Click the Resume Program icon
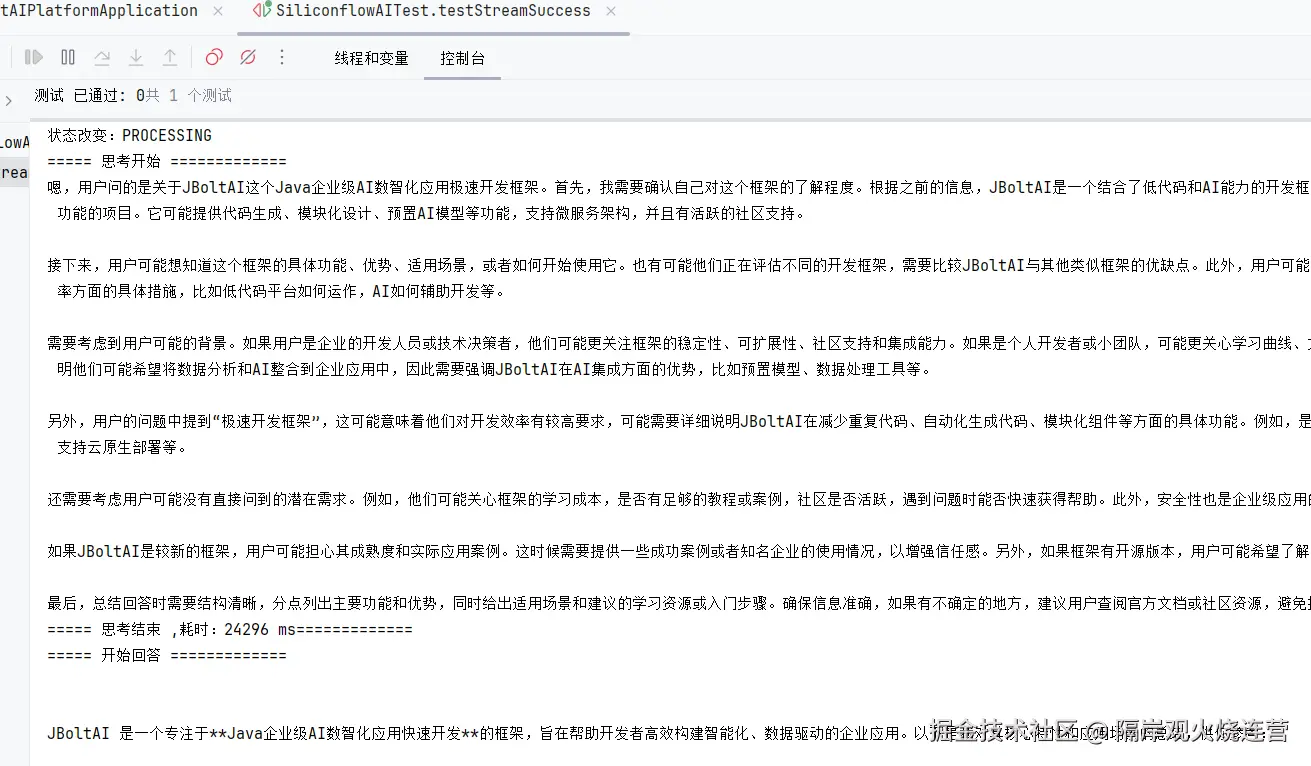The image size is (1311, 766). 33,58
